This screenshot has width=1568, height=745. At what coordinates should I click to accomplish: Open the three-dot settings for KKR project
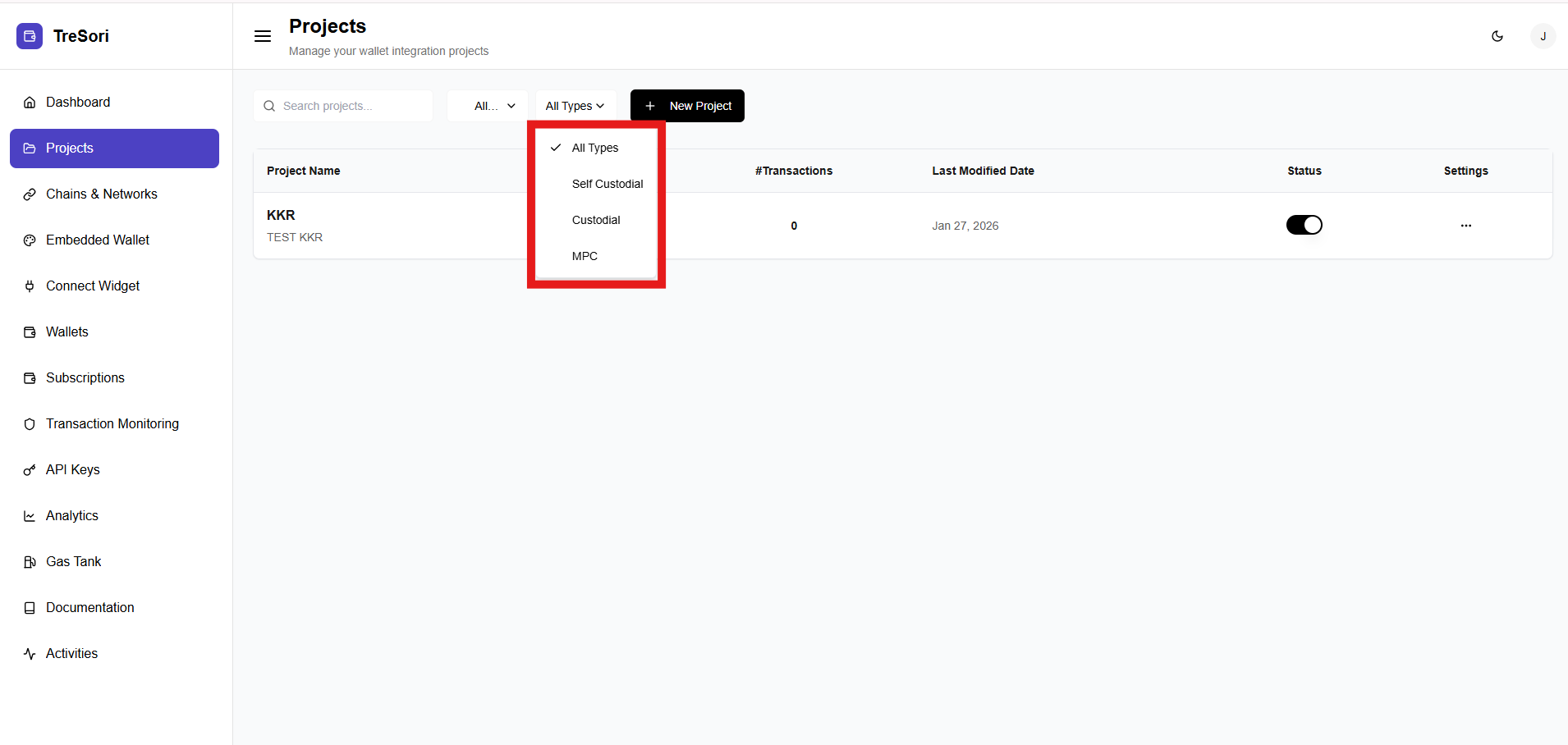click(x=1465, y=226)
